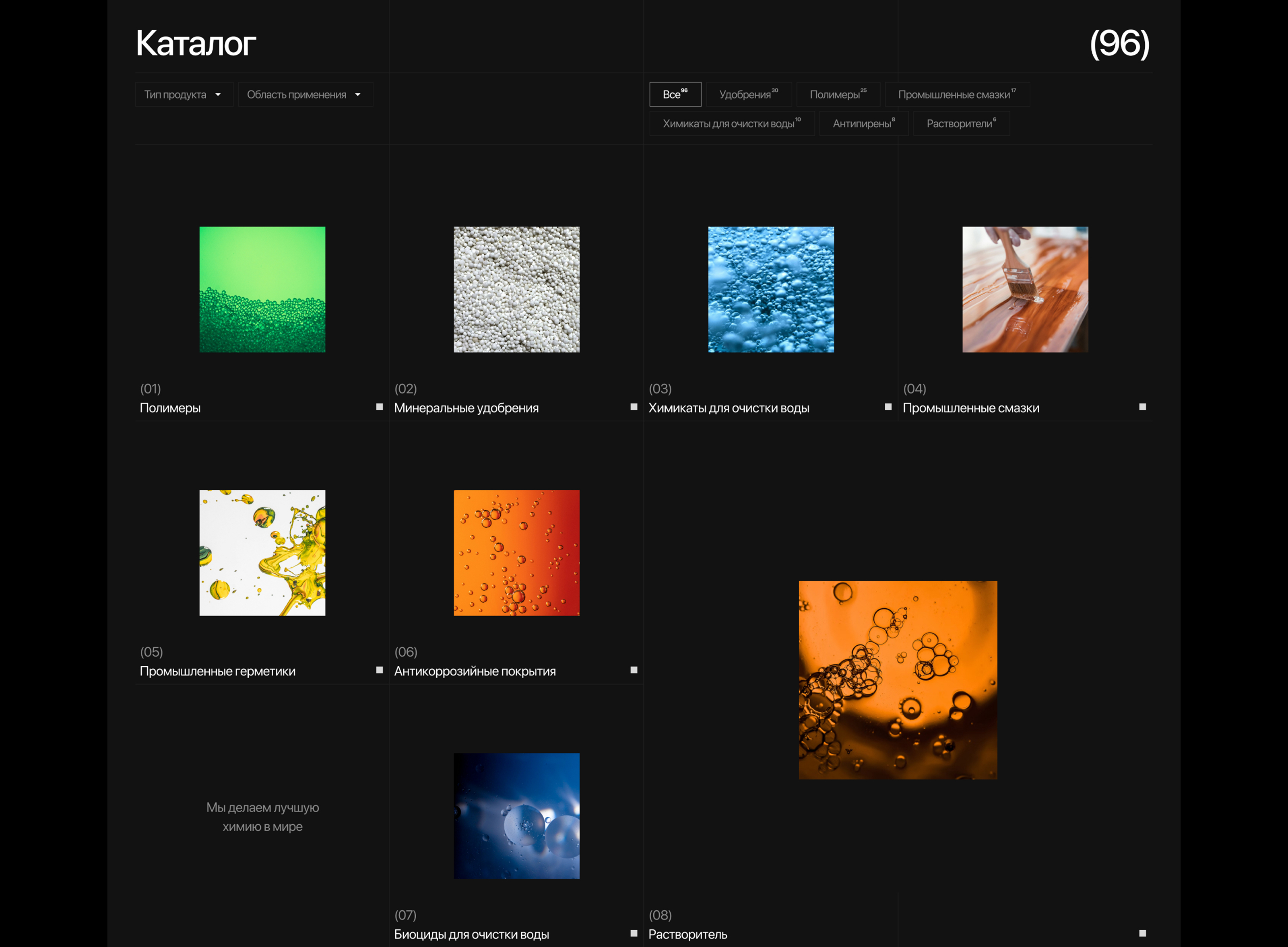Click square icon next to Промышленные герметики
1288x947 pixels.
tap(379, 670)
